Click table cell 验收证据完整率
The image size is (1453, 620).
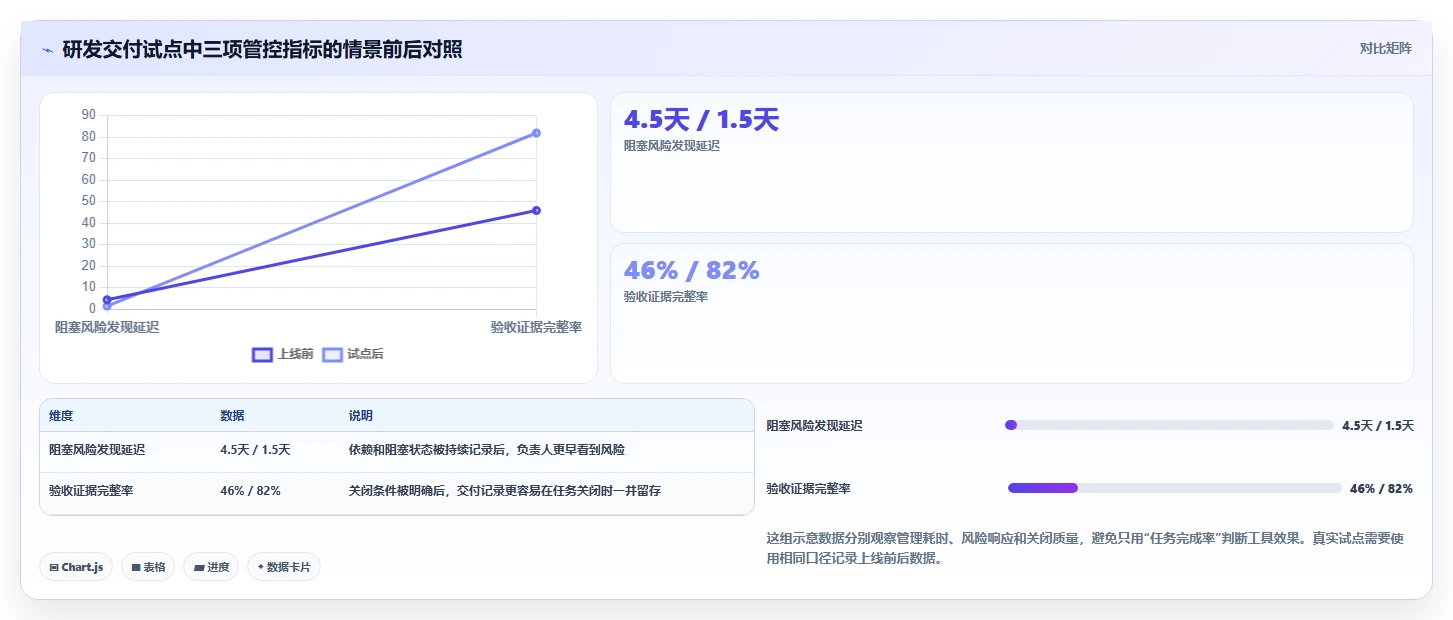click(x=91, y=491)
